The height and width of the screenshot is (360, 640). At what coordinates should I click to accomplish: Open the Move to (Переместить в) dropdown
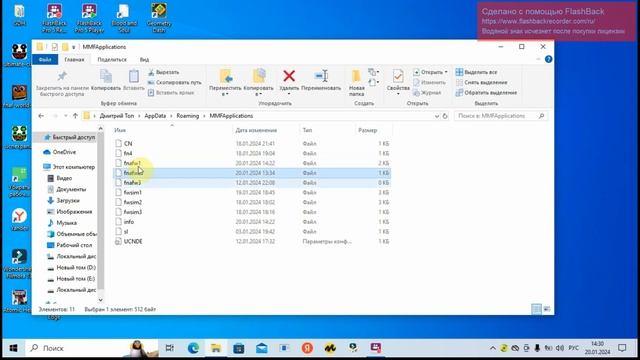(225, 82)
